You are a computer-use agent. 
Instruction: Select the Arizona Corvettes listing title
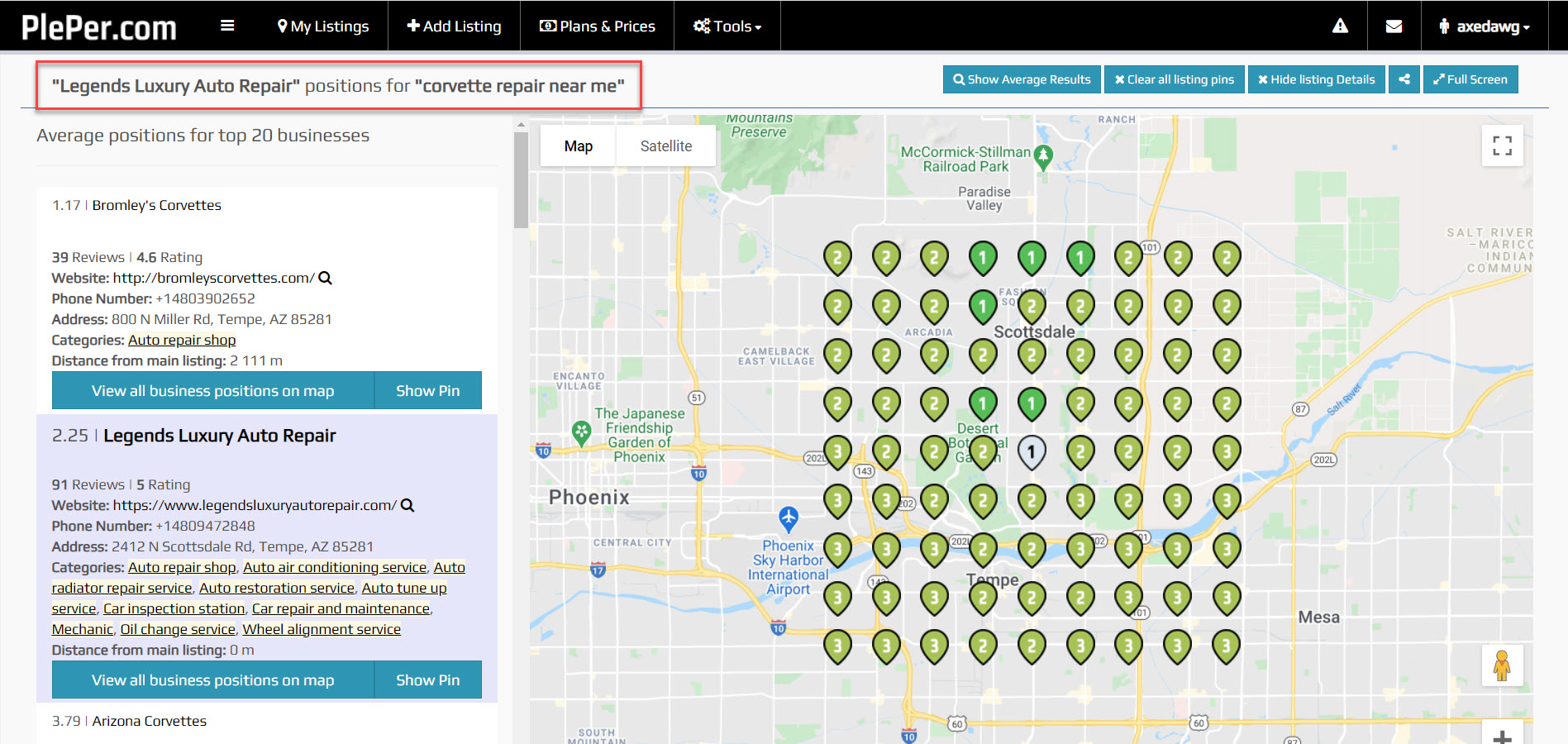coord(150,721)
